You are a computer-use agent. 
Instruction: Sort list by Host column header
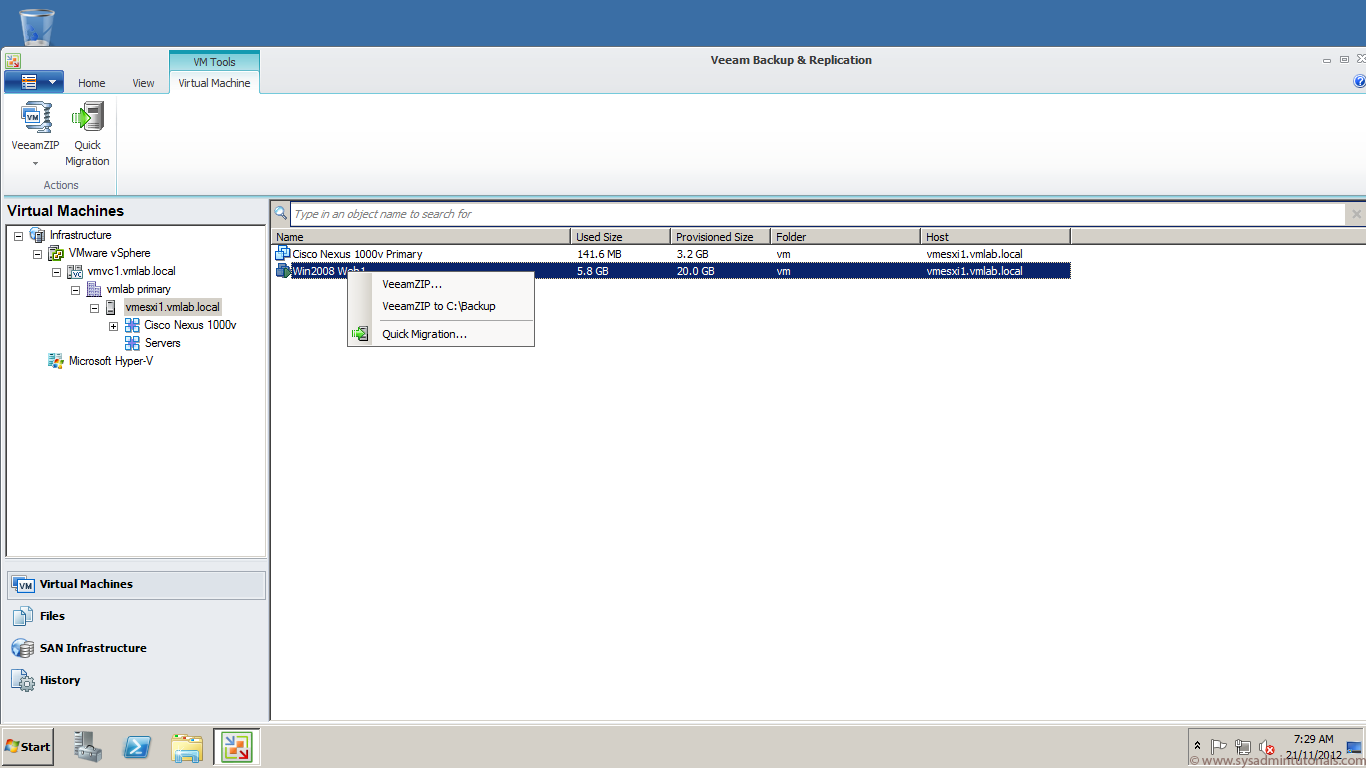(x=995, y=237)
